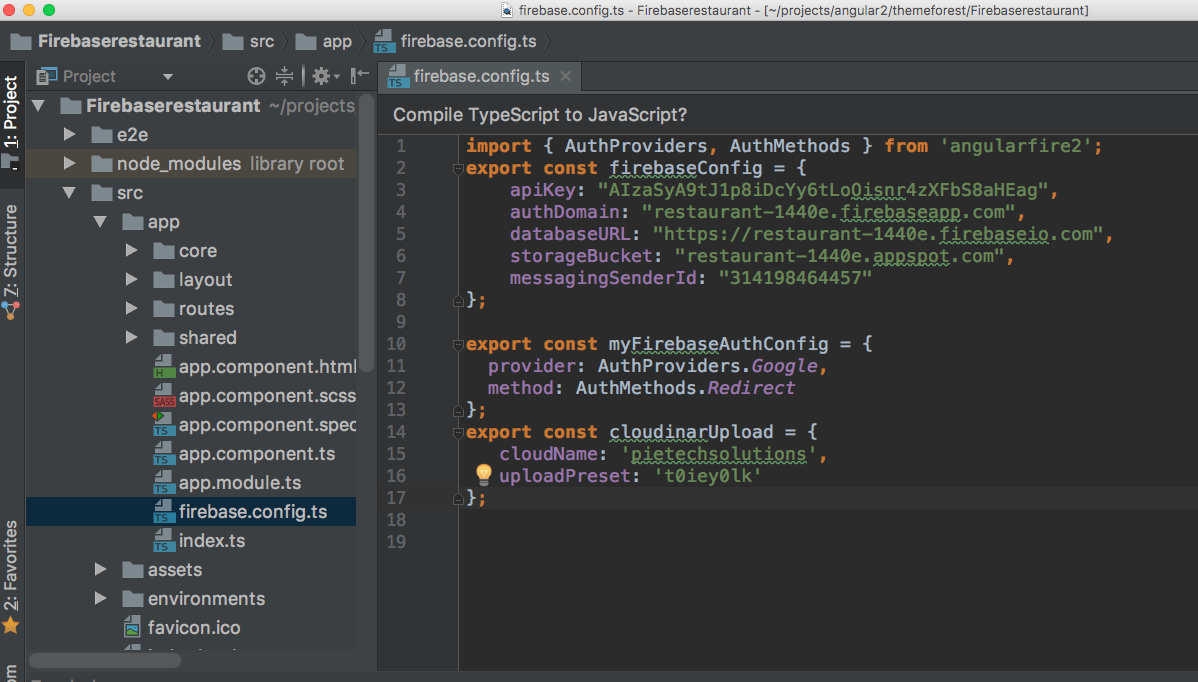Collapse the src folder arrow
Image resolution: width=1198 pixels, height=682 pixels.
[x=70, y=192]
